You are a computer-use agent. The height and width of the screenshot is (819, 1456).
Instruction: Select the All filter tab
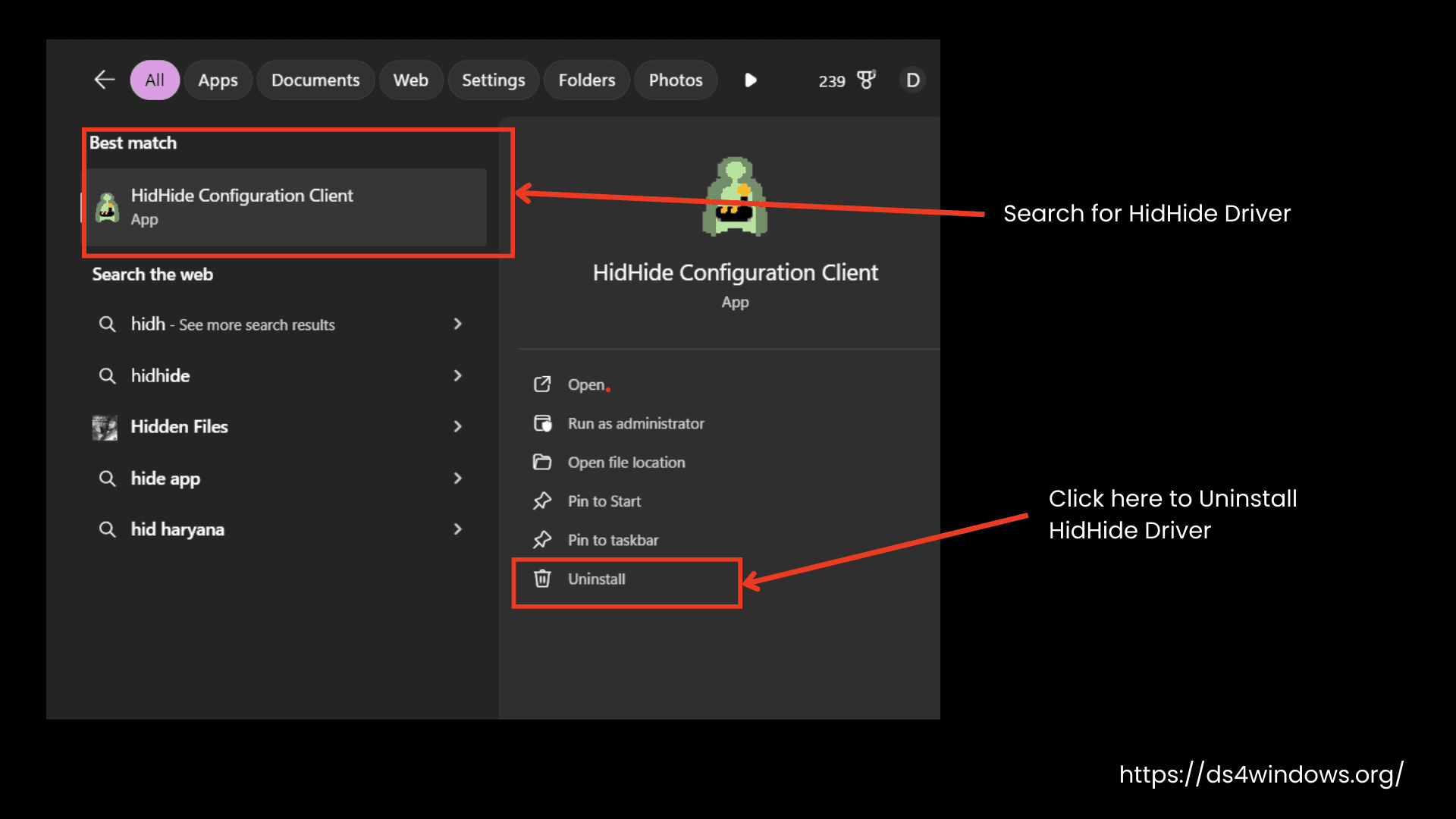[x=155, y=80]
